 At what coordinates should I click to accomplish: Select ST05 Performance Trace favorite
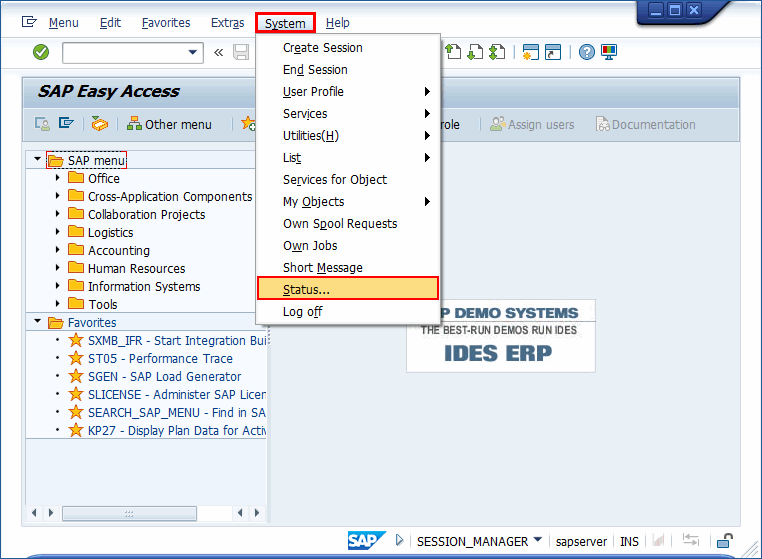151,359
